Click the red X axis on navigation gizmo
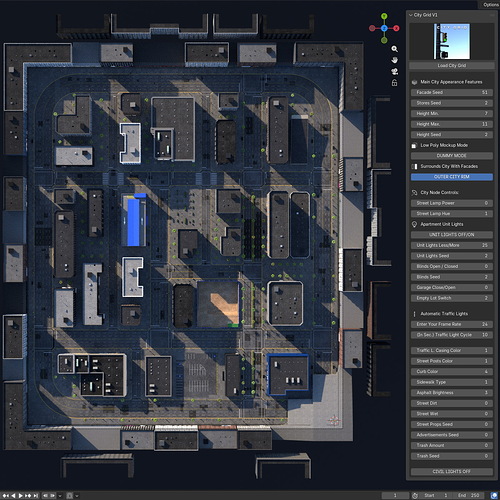Image resolution: width=500 pixels, height=500 pixels. pyautogui.click(x=396, y=28)
